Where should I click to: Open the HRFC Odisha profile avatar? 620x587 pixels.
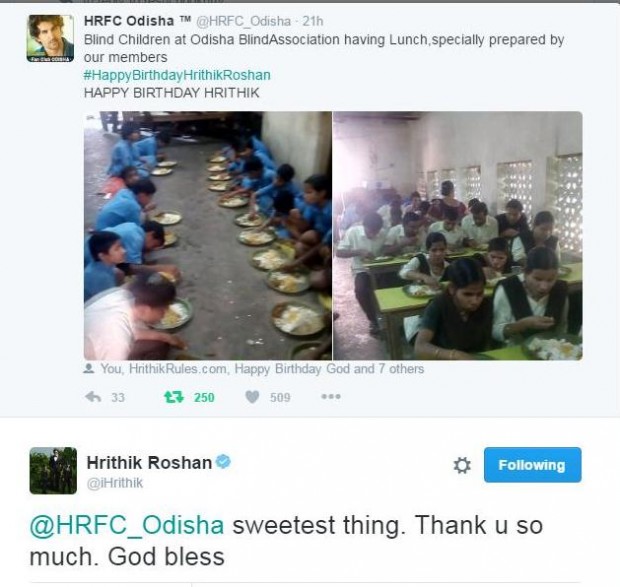(50, 38)
